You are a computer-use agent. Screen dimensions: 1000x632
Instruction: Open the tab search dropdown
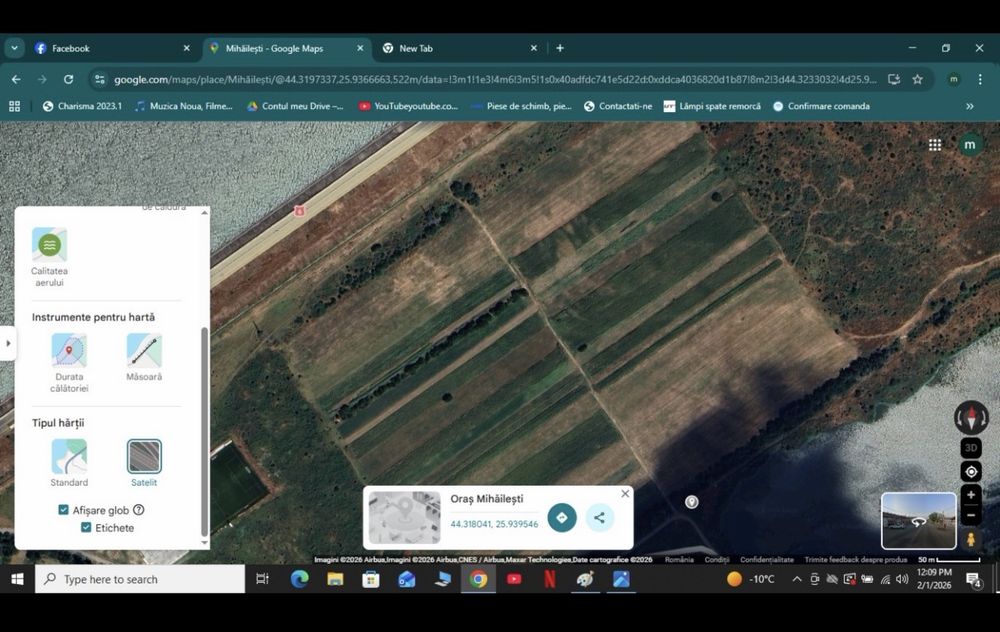(x=14, y=48)
